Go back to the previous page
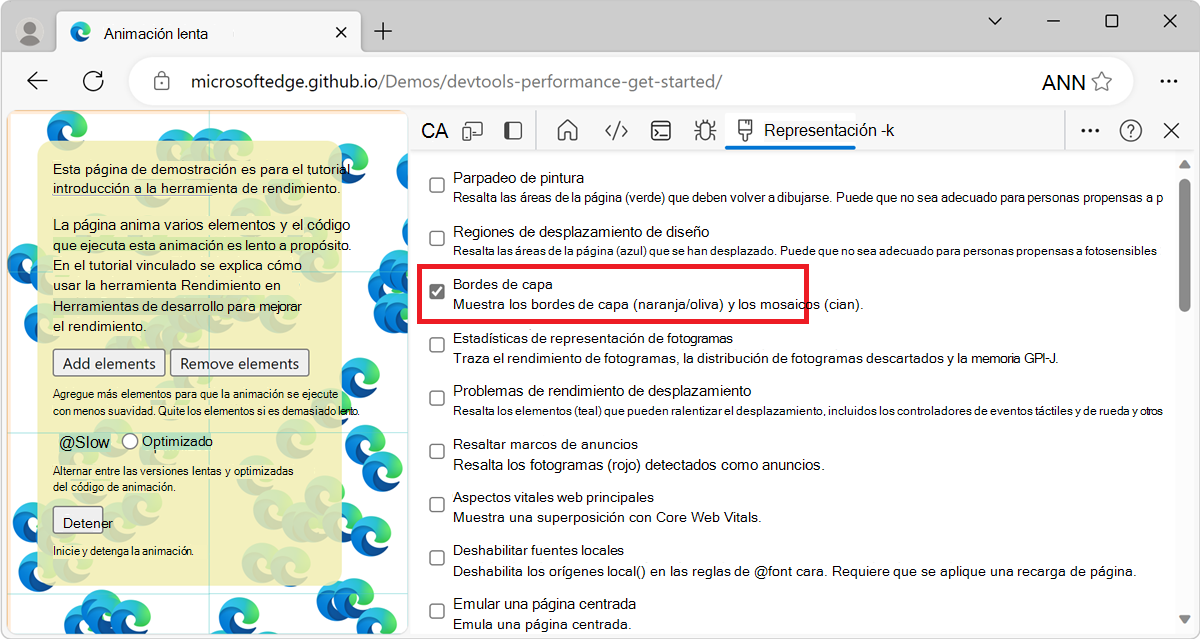 (38, 81)
